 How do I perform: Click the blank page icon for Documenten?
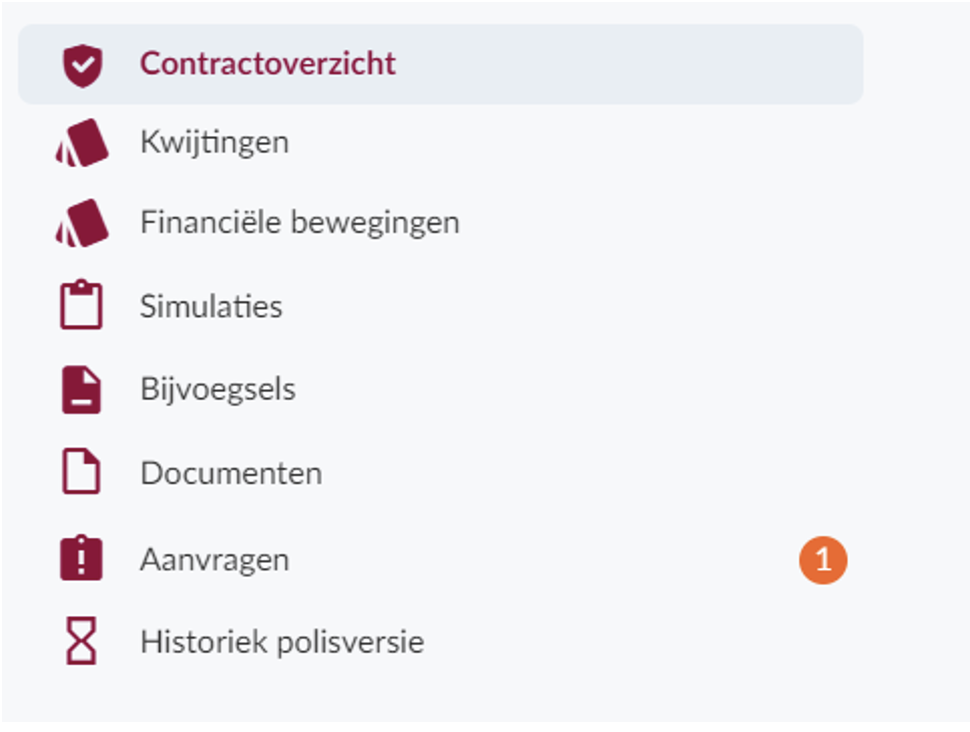[81, 471]
